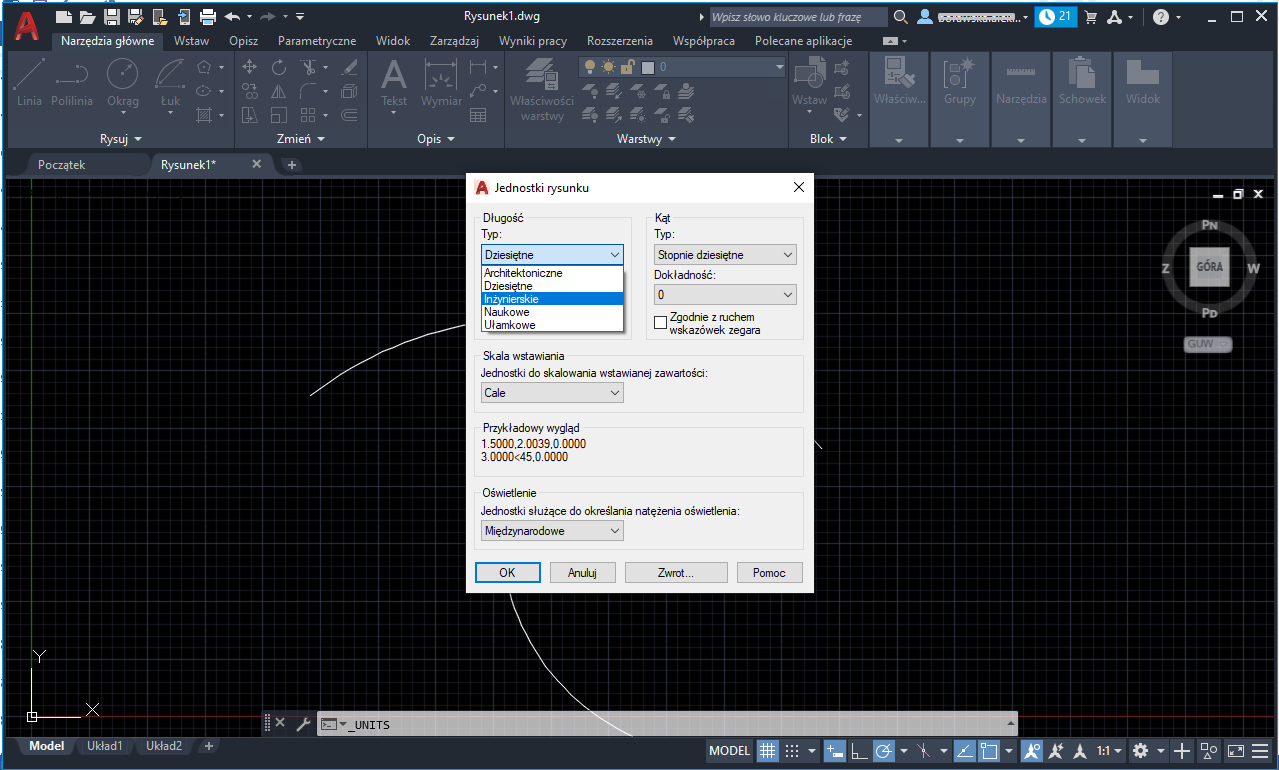This screenshot has height=770, width=1279.
Task: Toggle object snap square icon in status bar
Action: 989,750
